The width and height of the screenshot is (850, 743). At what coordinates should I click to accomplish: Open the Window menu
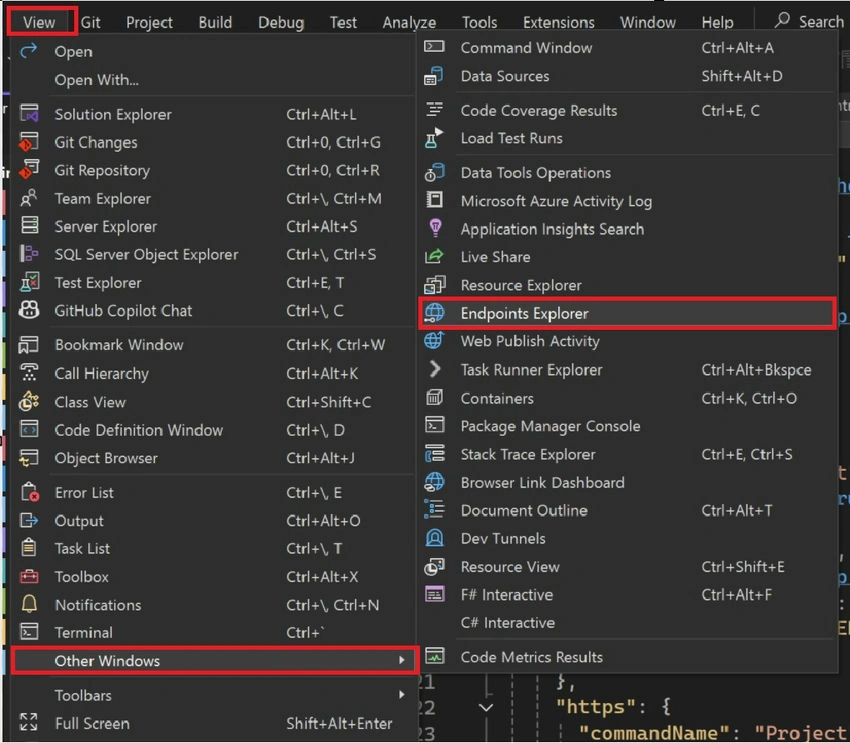[x=648, y=22]
